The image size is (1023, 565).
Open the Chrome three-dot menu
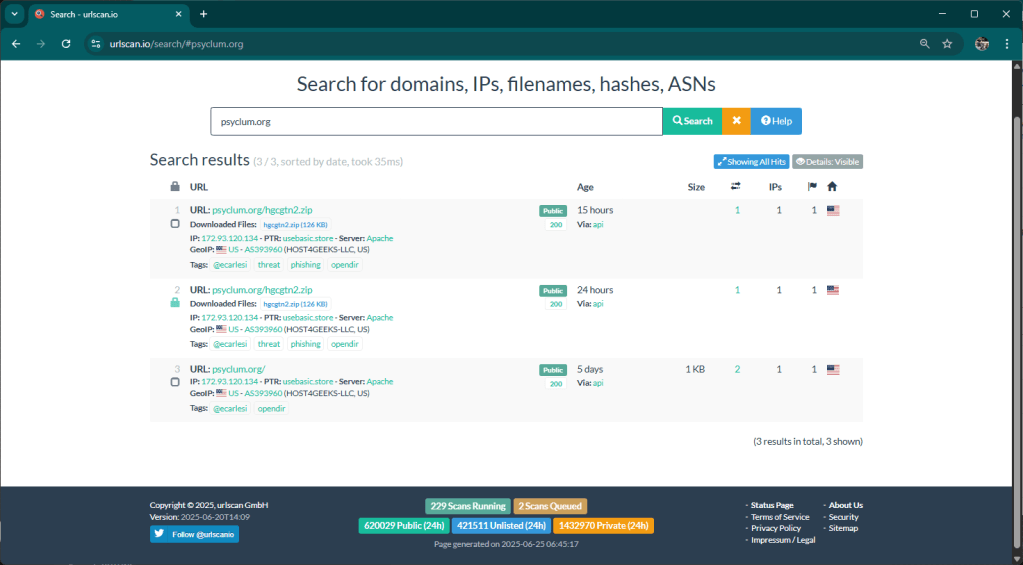(1006, 44)
